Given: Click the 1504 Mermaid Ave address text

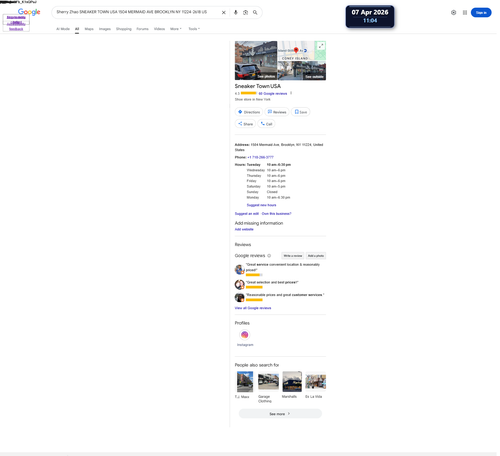Looking at the screenshot, I should (279, 147).
